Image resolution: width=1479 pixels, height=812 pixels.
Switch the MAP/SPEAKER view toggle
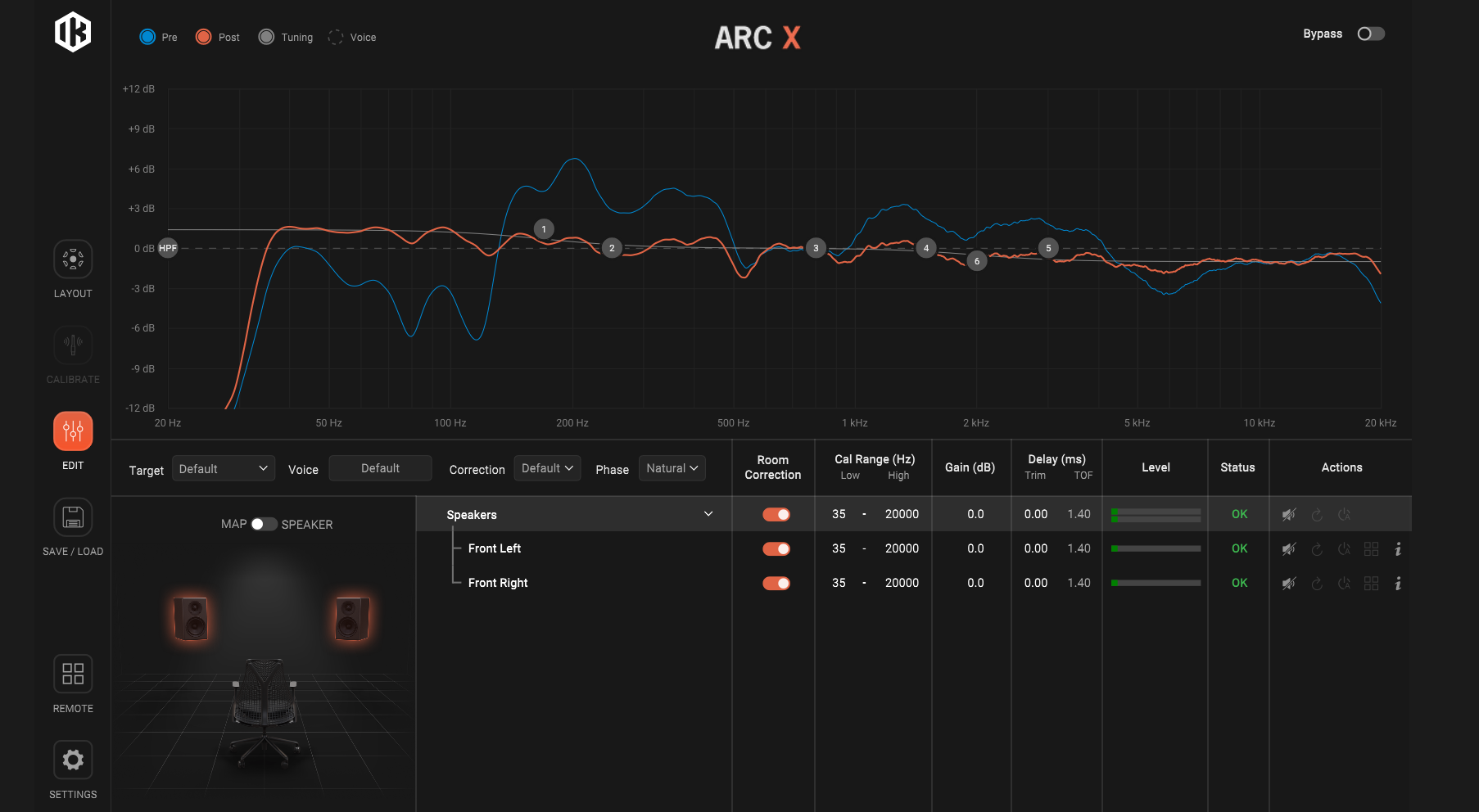tap(264, 524)
